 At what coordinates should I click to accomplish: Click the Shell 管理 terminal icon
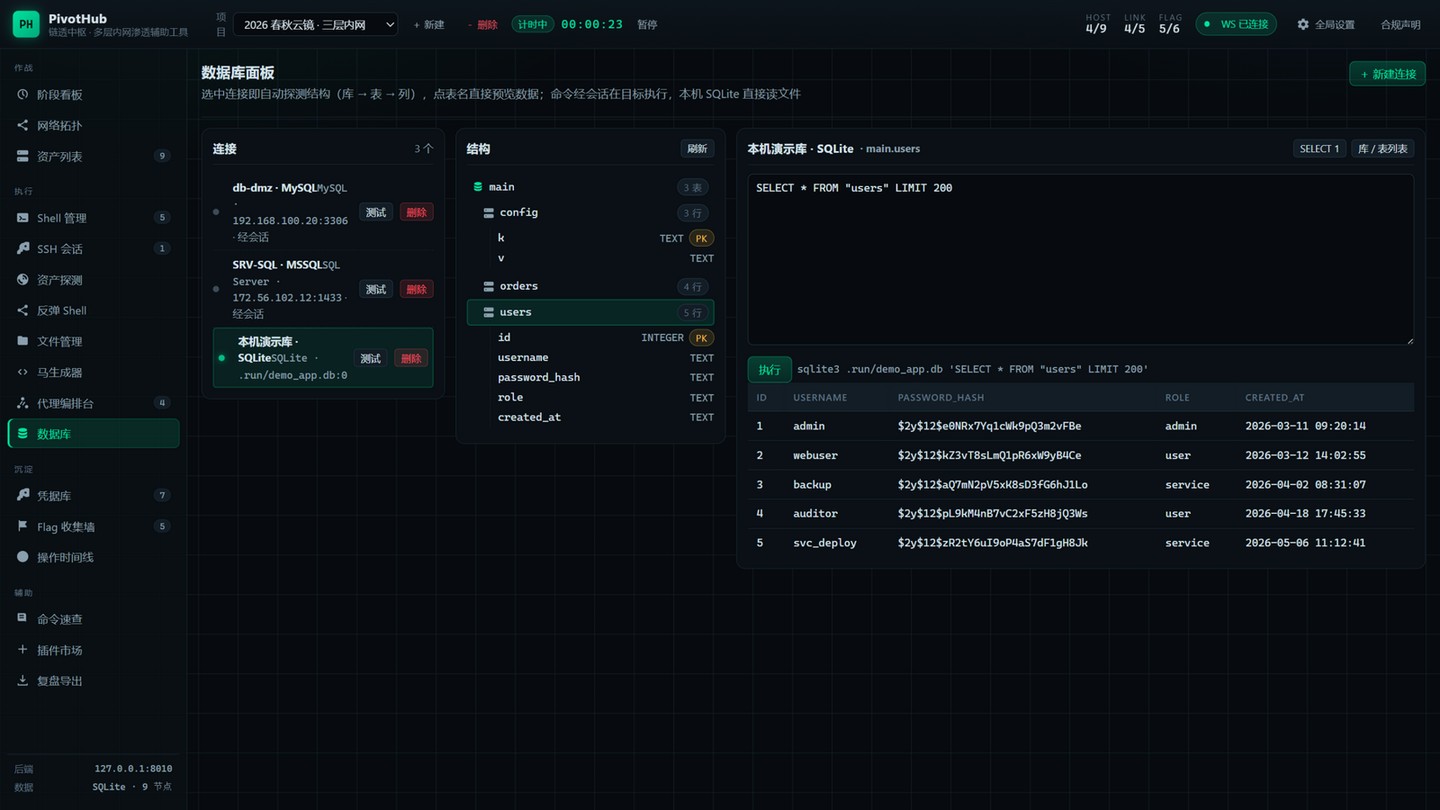click(23, 218)
